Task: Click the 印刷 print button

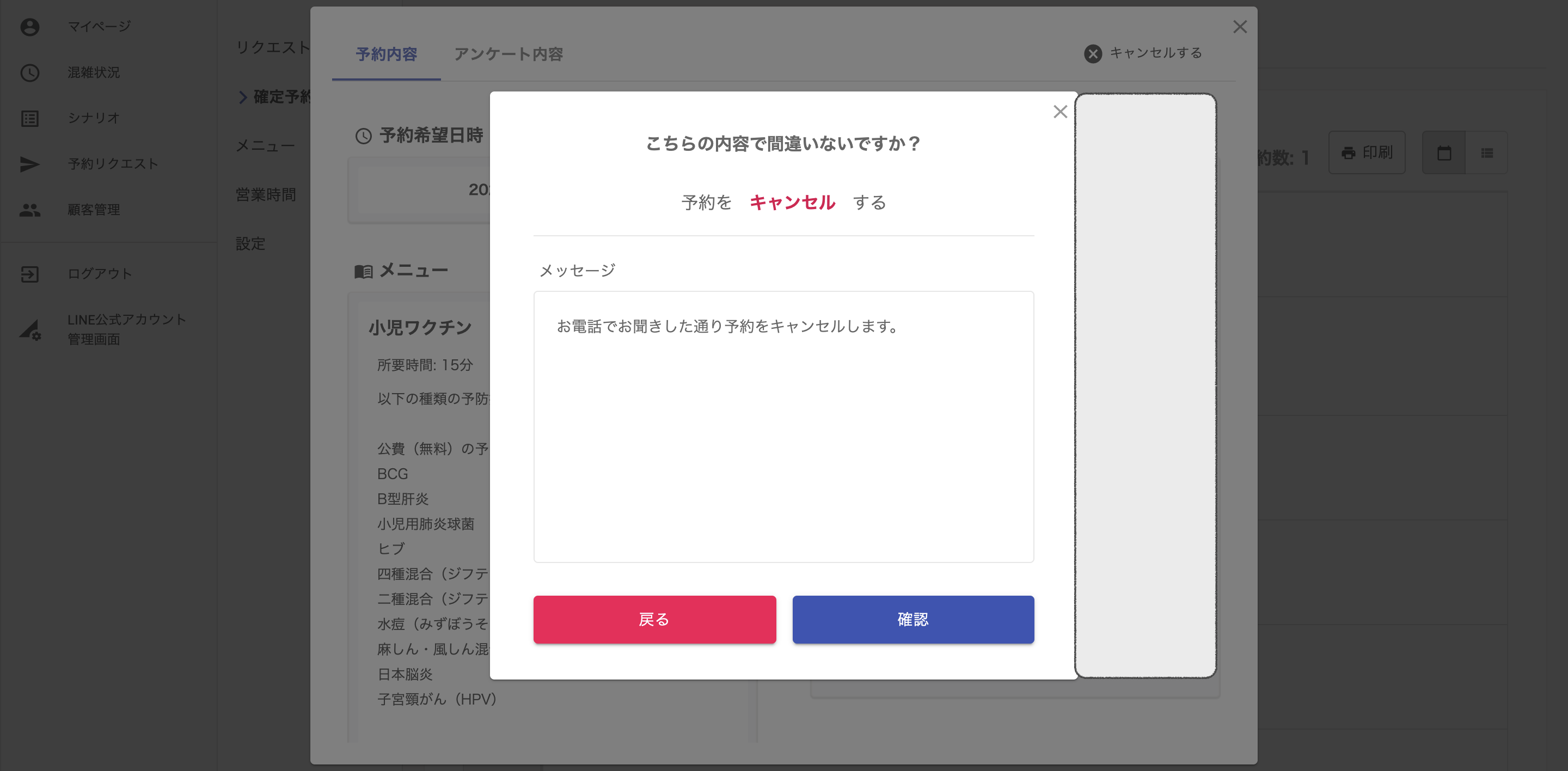Action: pyautogui.click(x=1367, y=153)
